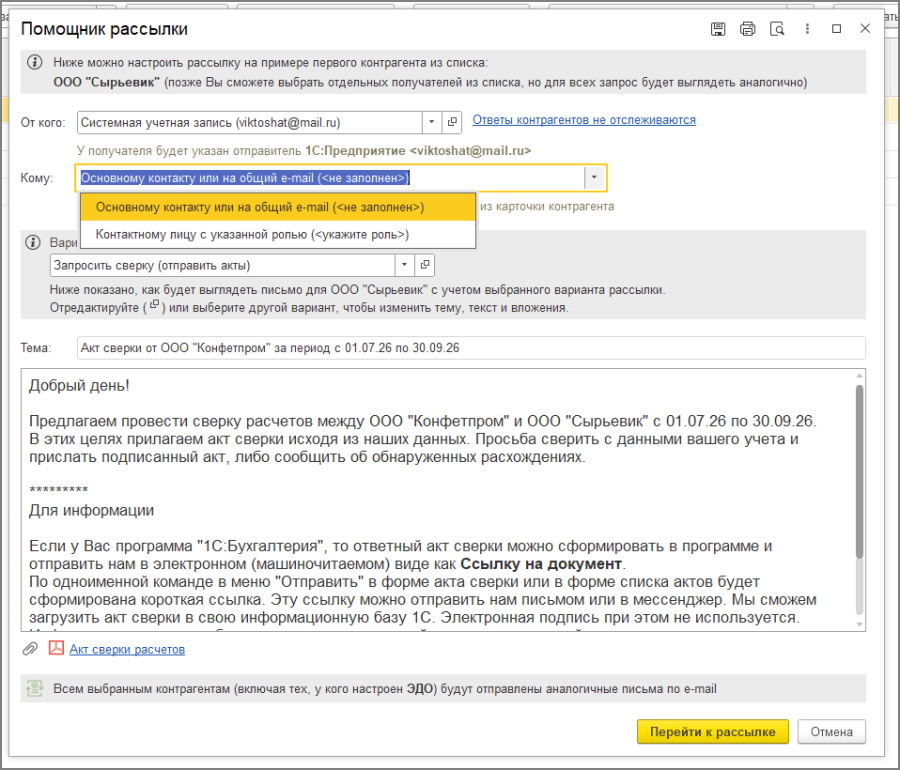Click the edit icon beside mailing variant field
This screenshot has width=900, height=770.
tap(425, 265)
